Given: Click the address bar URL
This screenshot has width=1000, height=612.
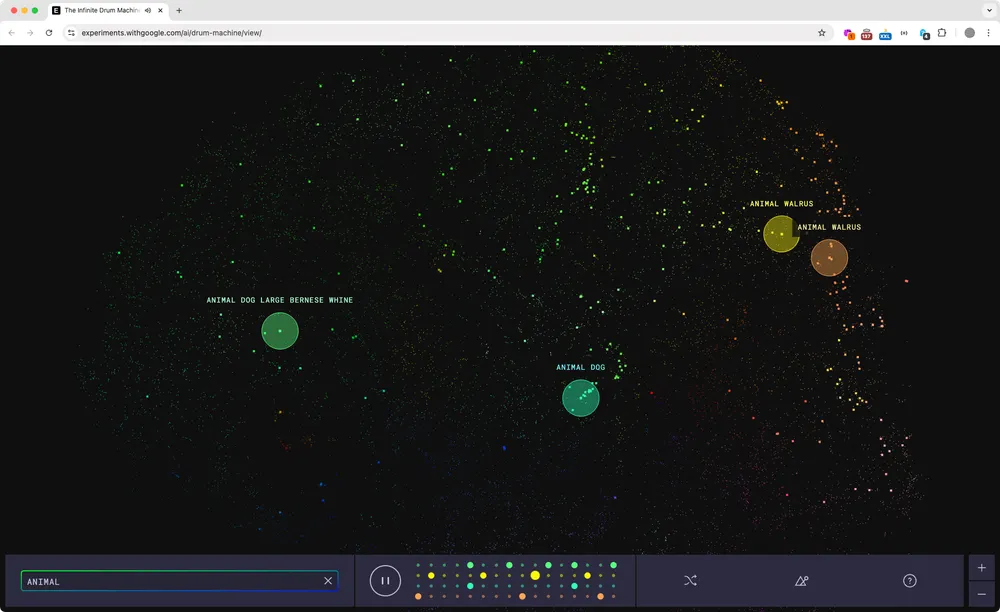Looking at the screenshot, I should pyautogui.click(x=172, y=33).
